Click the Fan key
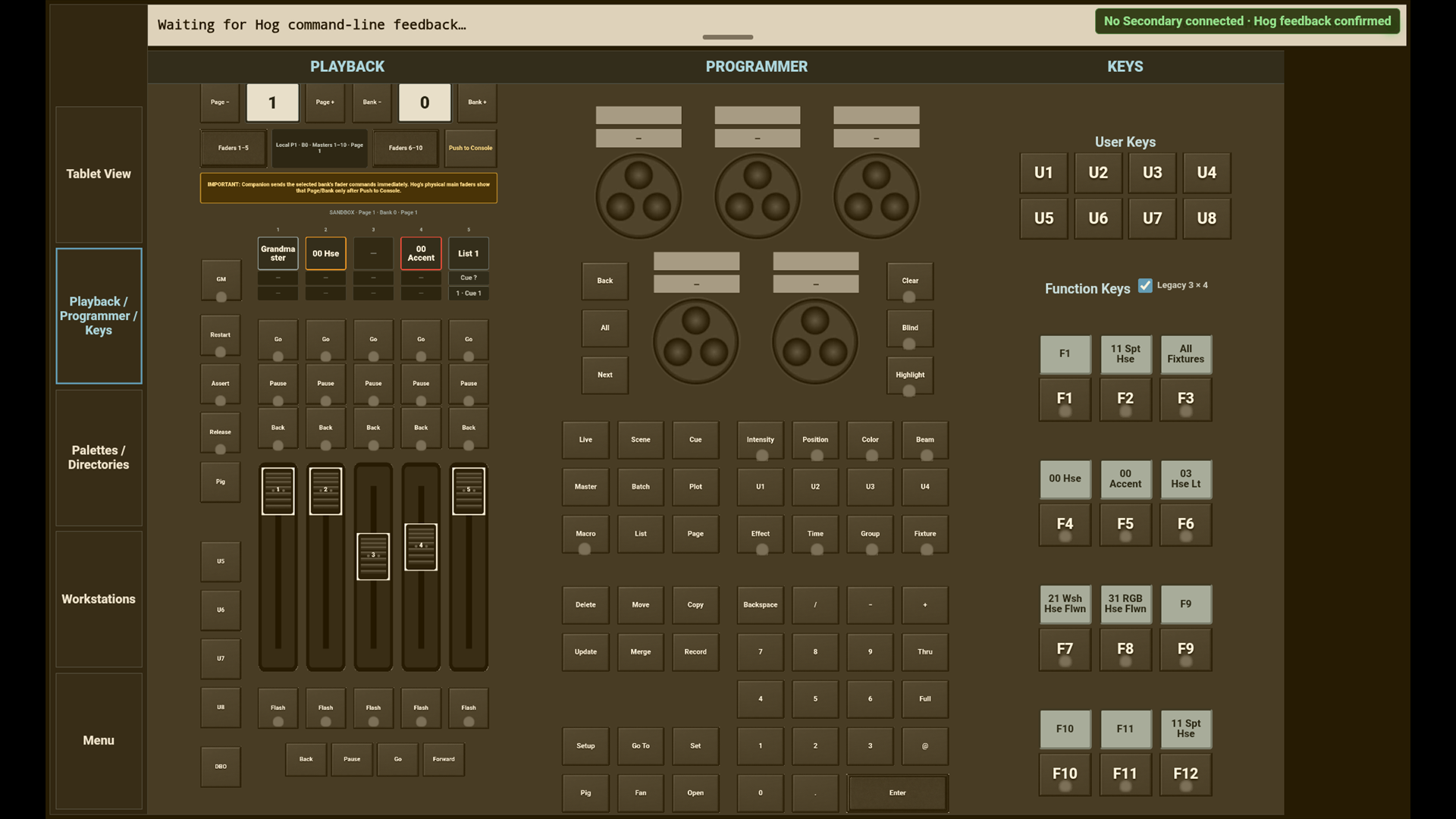The image size is (1456, 819). pyautogui.click(x=641, y=793)
